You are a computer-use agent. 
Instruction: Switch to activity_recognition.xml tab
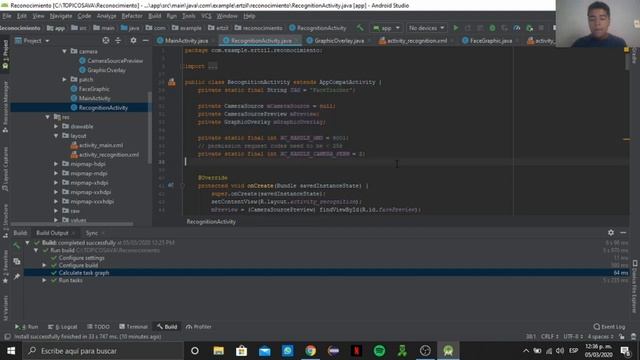[413, 41]
